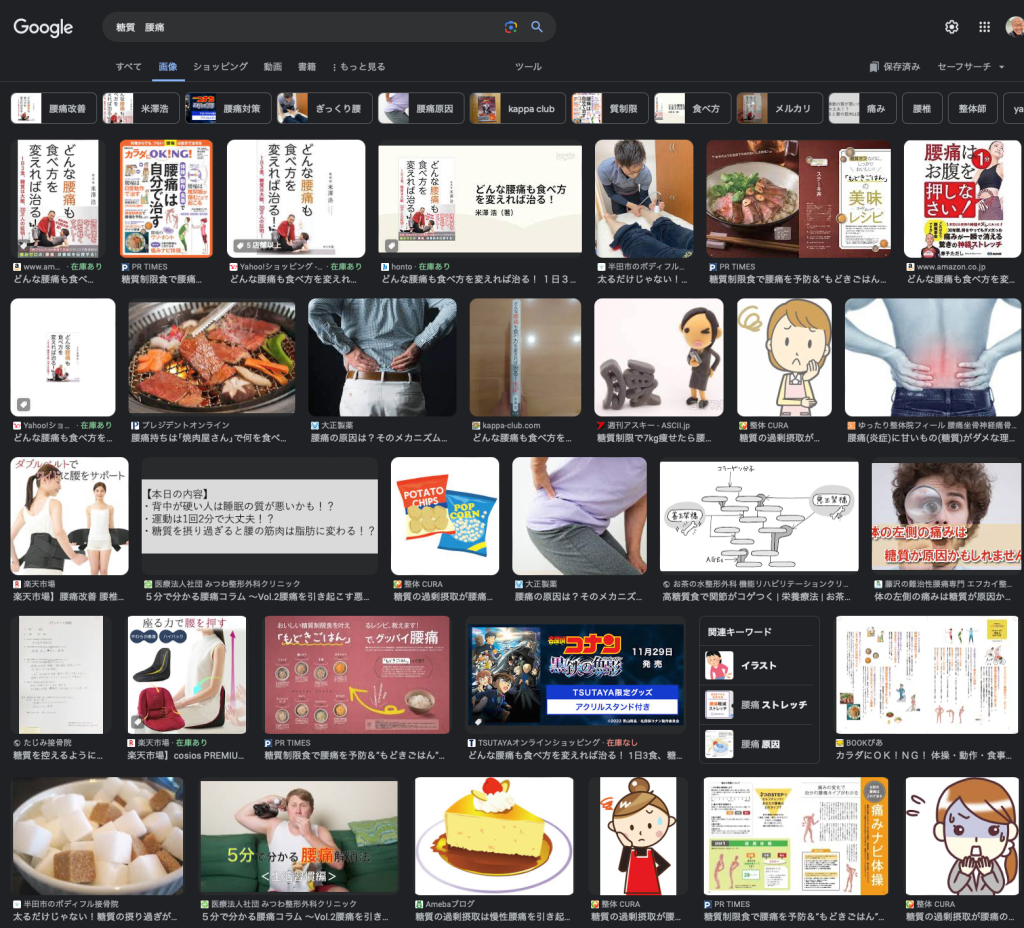This screenshot has width=1024, height=928.
Task: Expand the セーフサーチ dropdown
Action: coord(970,67)
